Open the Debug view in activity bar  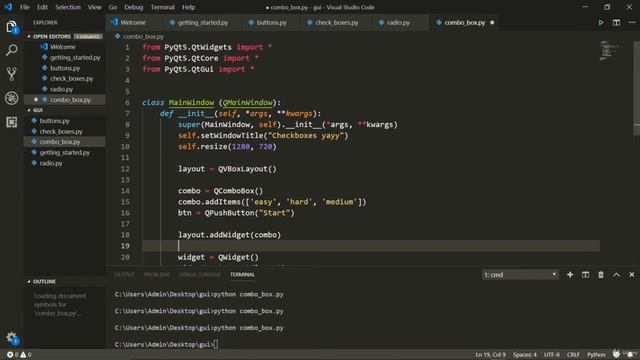[11, 98]
